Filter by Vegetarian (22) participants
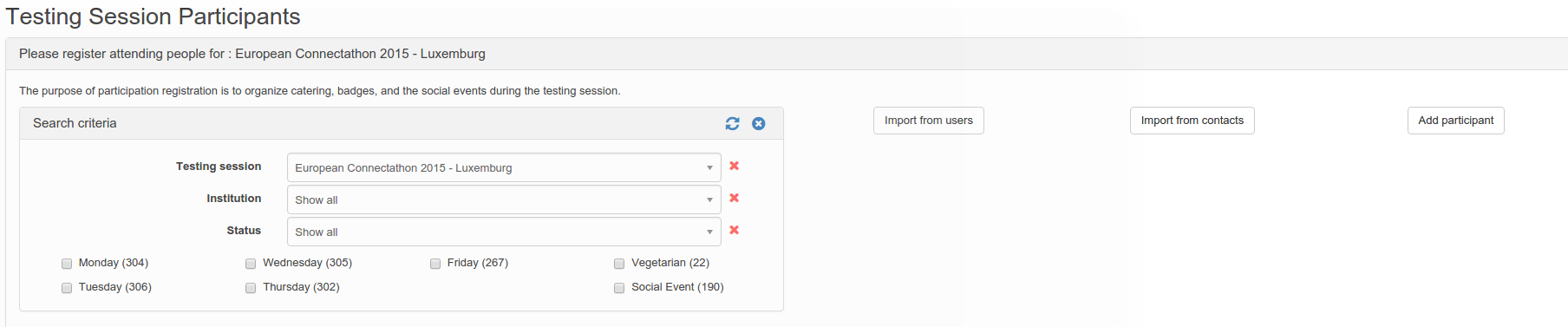Image resolution: width=1568 pixels, height=327 pixels. [x=619, y=264]
